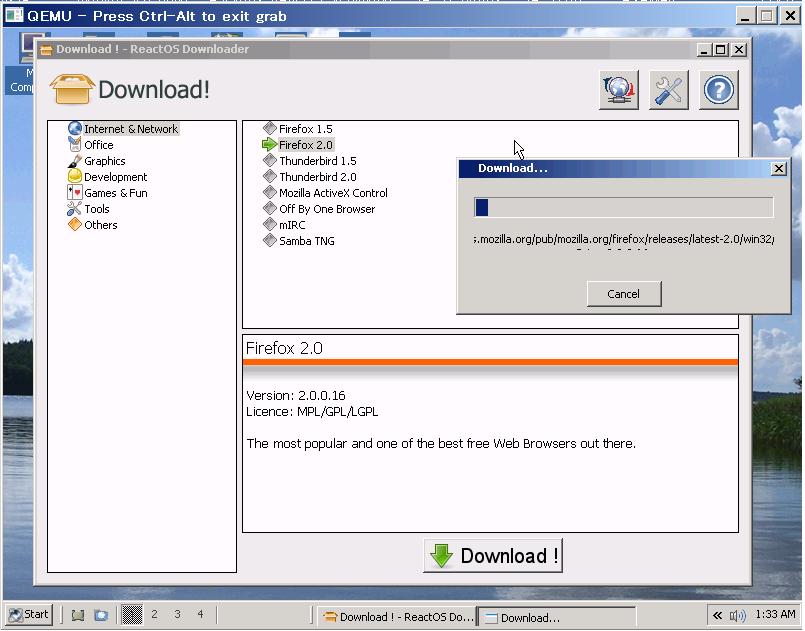Screen dimensions: 805x631
Task: Switch to virtual desktop 2
Action: (x=154, y=615)
